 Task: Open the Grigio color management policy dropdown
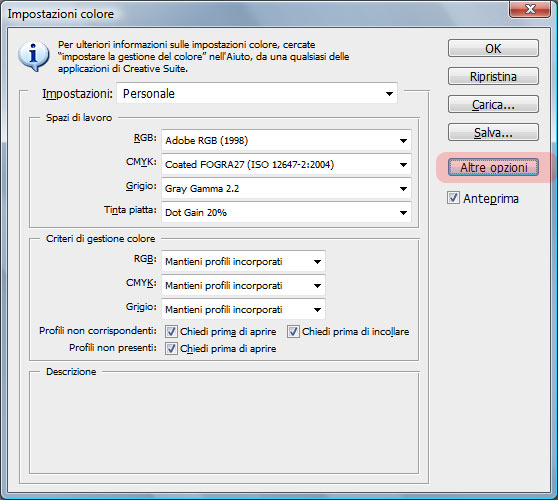pos(243,309)
